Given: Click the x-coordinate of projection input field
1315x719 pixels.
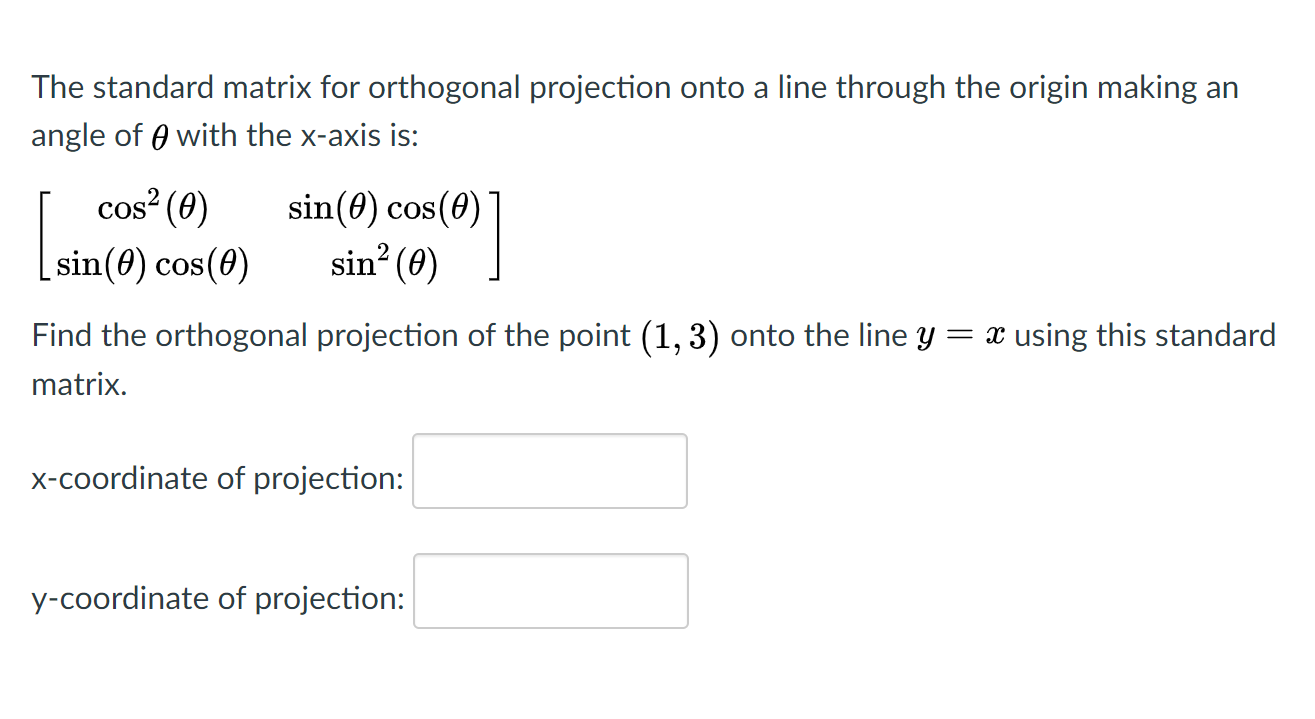Looking at the screenshot, I should (549, 470).
